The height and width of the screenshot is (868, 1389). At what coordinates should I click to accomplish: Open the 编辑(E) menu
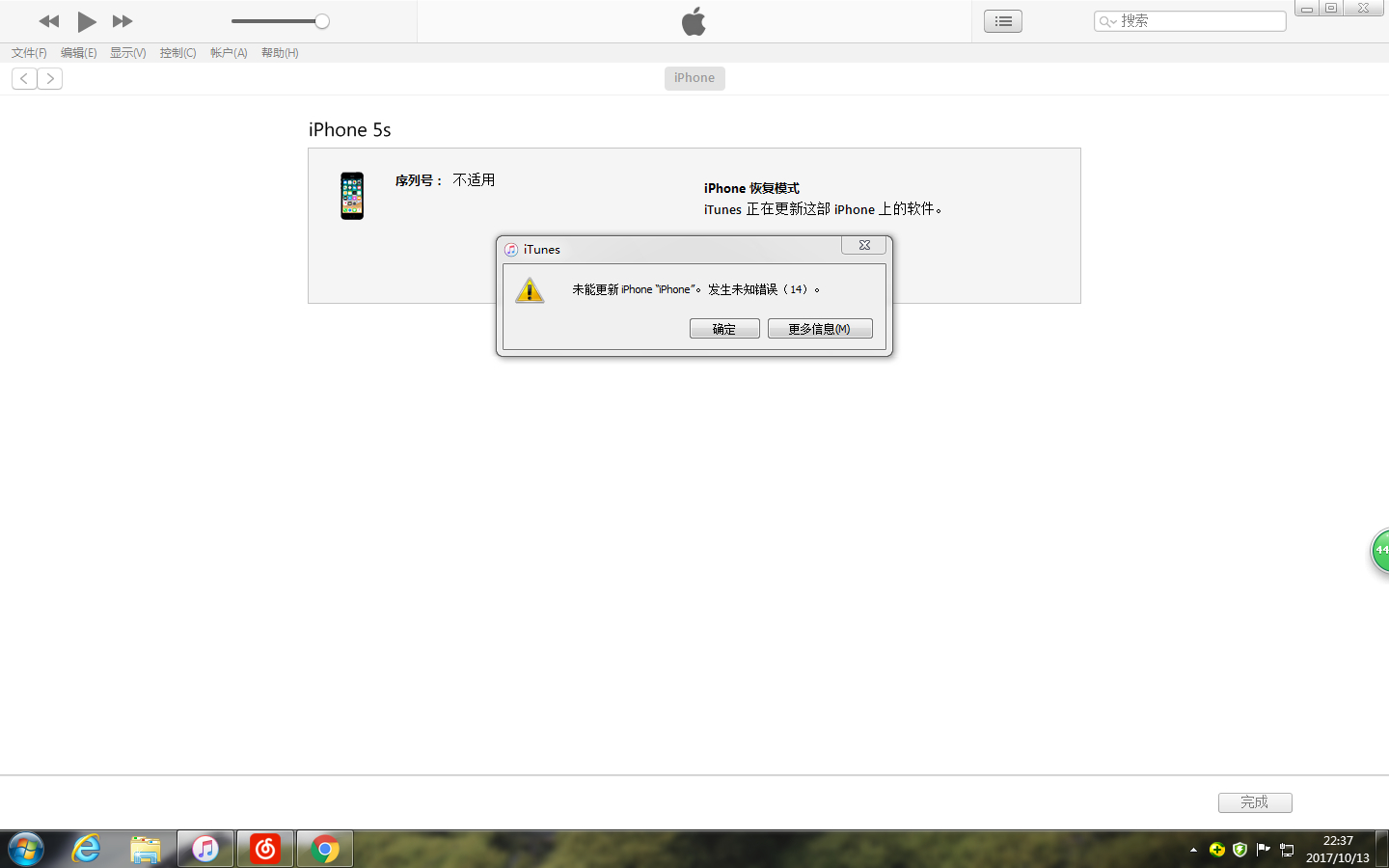[x=79, y=53]
